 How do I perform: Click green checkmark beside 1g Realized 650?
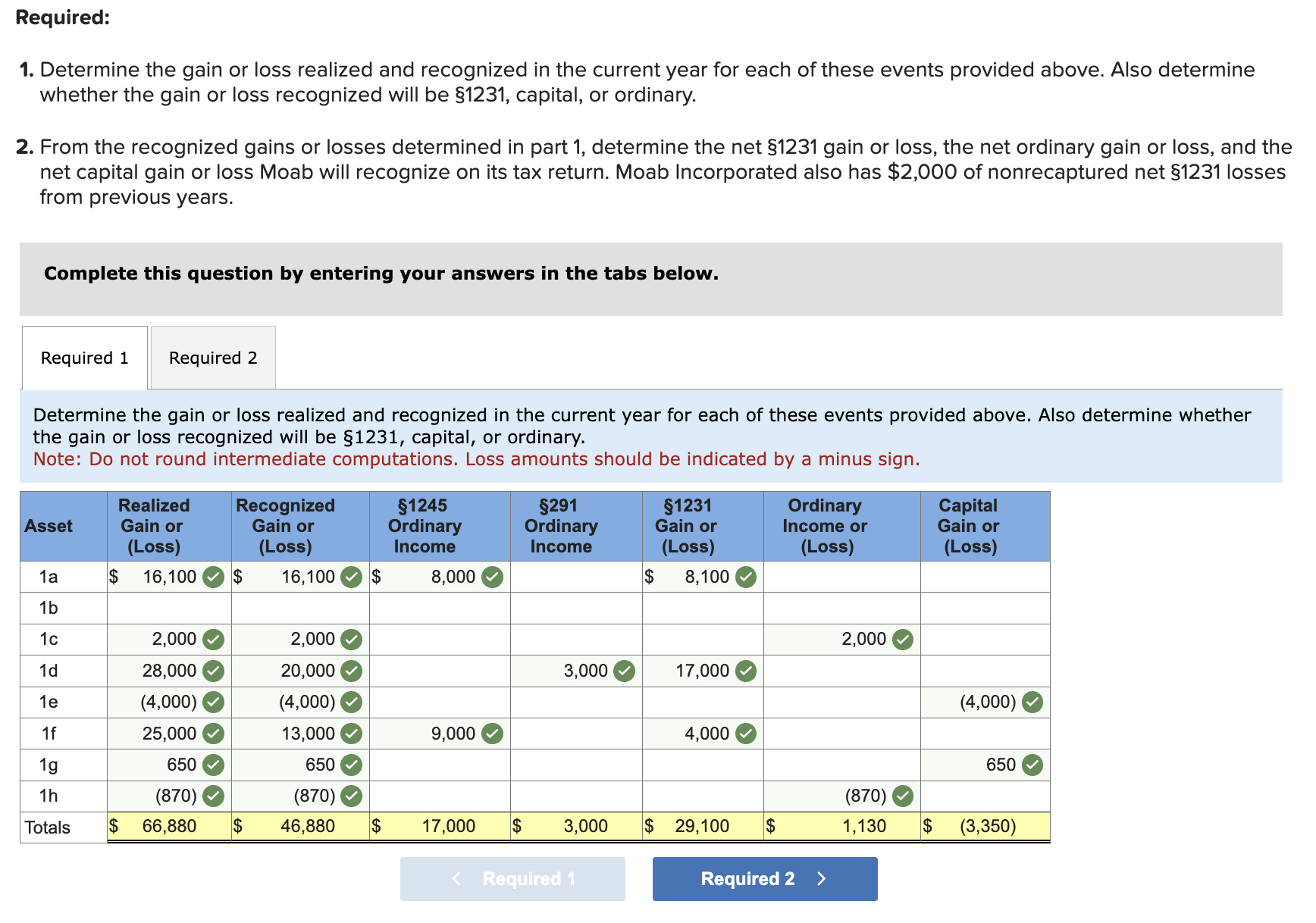(214, 765)
